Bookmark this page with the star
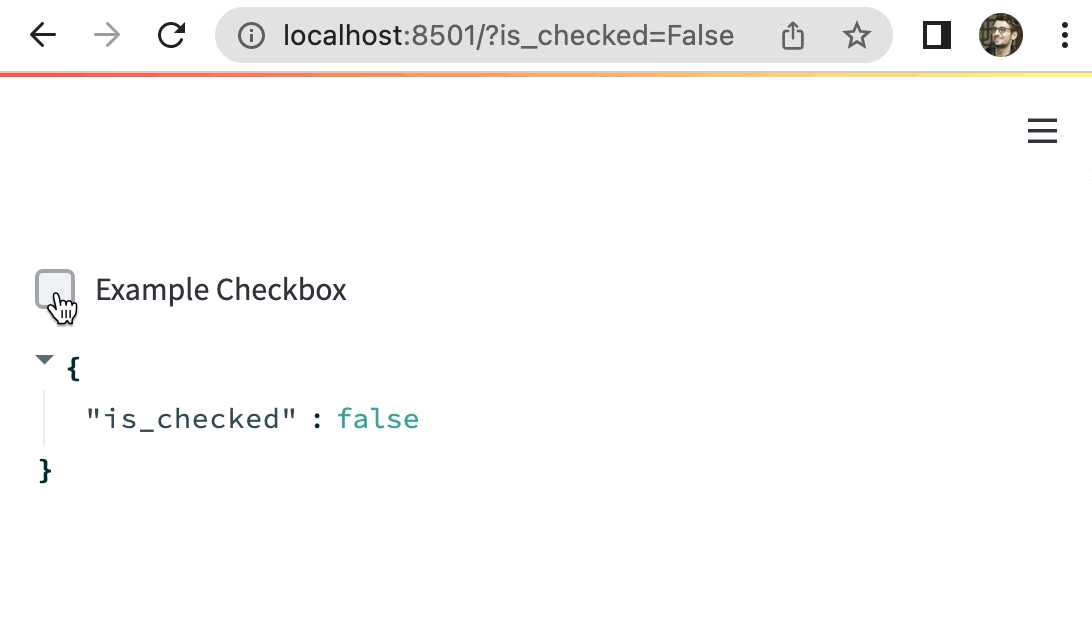The image size is (1092, 641). (856, 36)
